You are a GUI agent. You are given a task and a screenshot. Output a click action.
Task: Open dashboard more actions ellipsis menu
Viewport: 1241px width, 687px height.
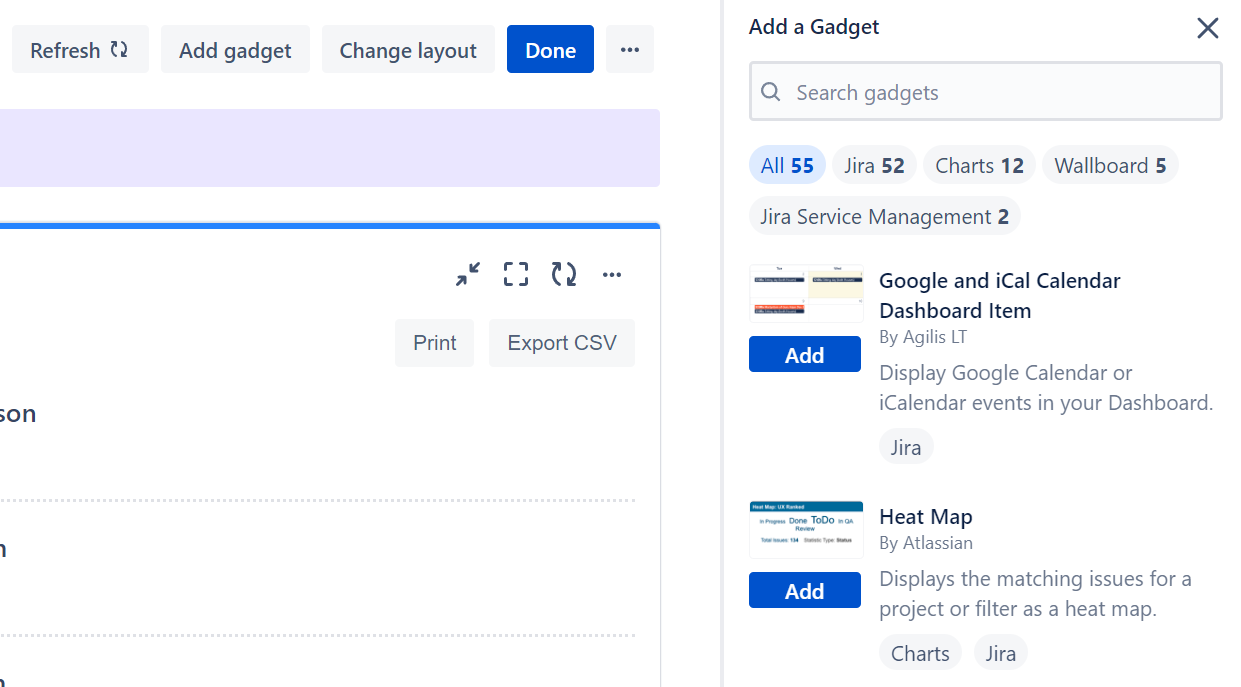(x=629, y=50)
